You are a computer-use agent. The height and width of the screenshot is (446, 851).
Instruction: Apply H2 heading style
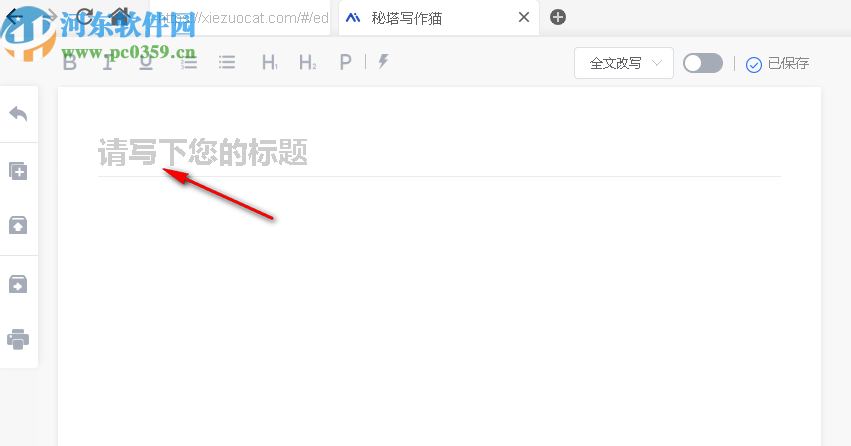point(308,62)
